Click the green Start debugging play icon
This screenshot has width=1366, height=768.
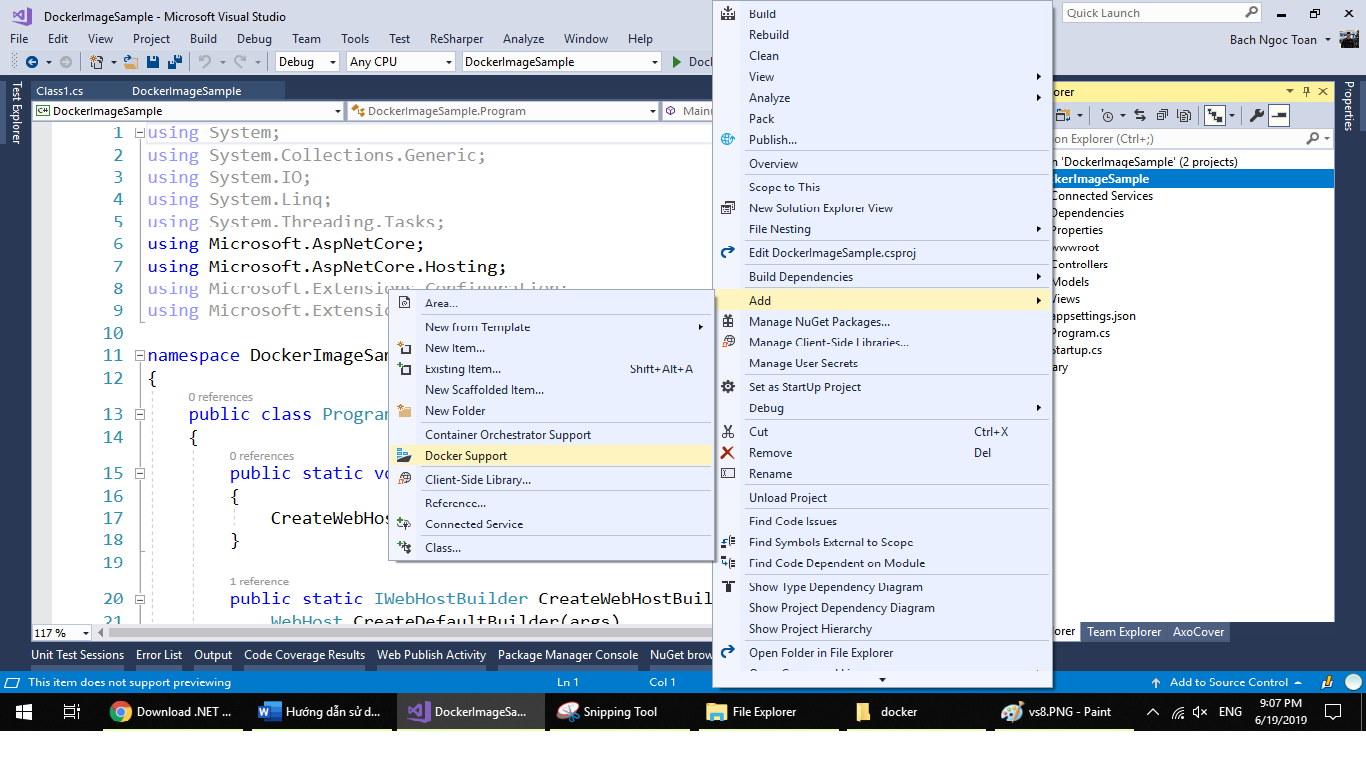[x=677, y=62]
